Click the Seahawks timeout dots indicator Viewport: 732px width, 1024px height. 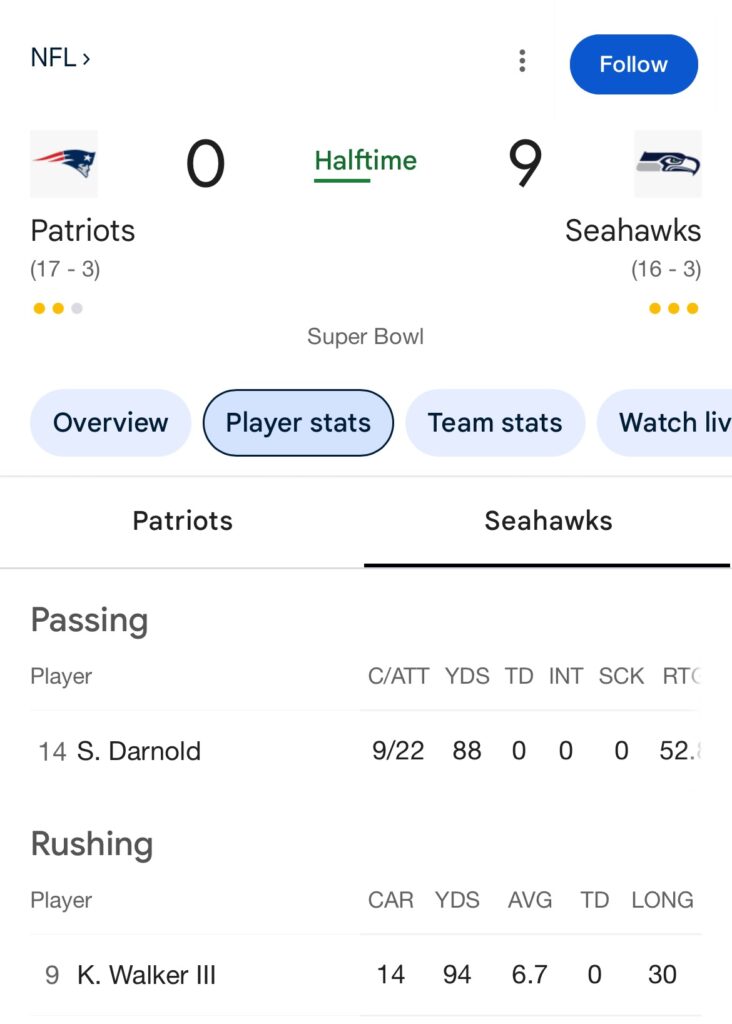[x=674, y=308]
